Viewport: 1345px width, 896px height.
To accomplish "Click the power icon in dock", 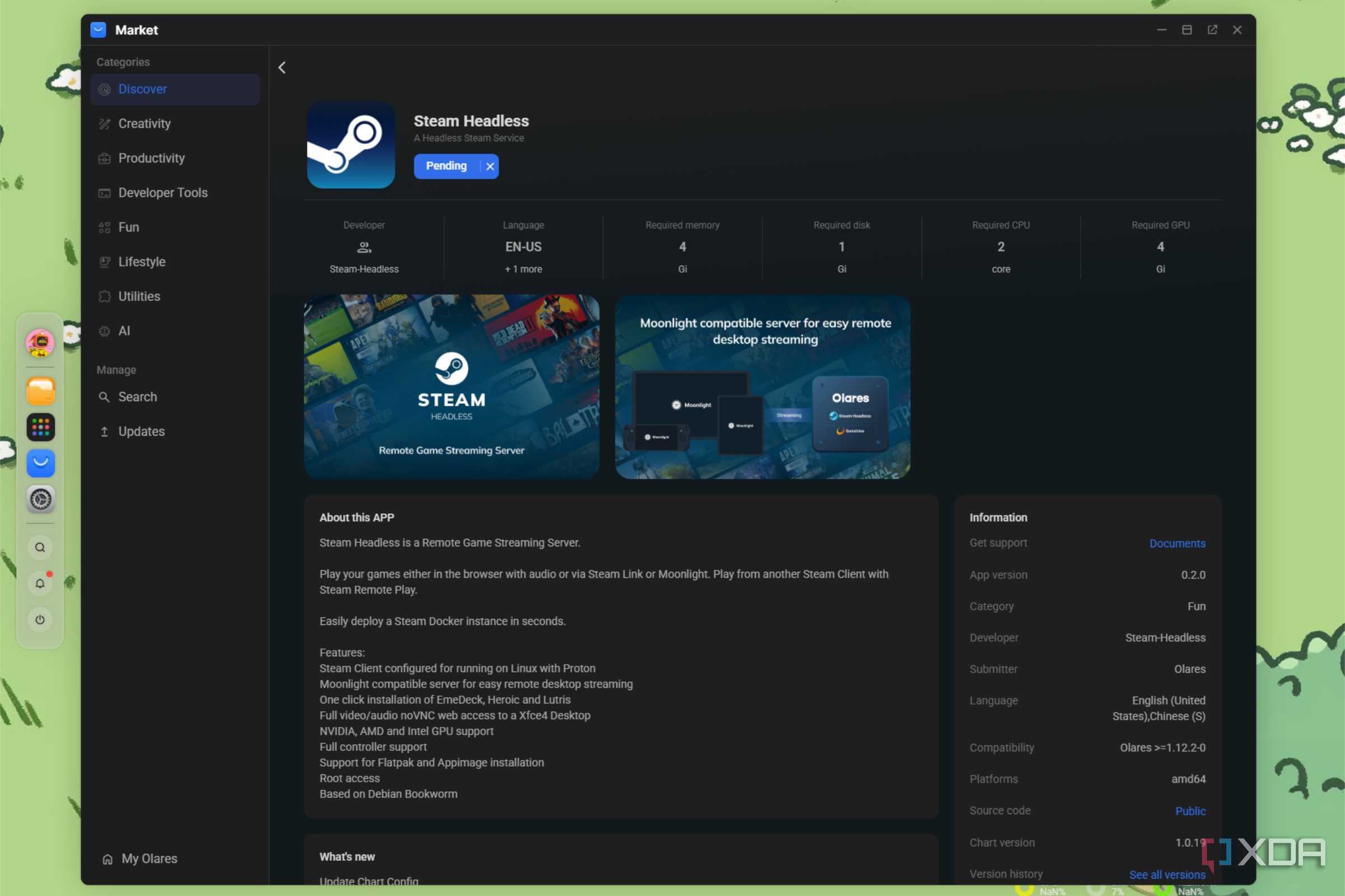I will click(x=40, y=619).
